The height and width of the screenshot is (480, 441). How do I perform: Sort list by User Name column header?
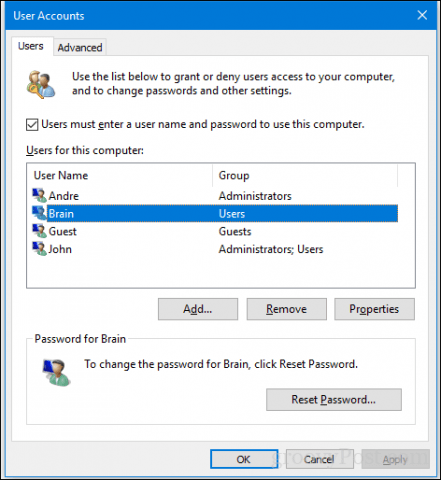click(120, 175)
